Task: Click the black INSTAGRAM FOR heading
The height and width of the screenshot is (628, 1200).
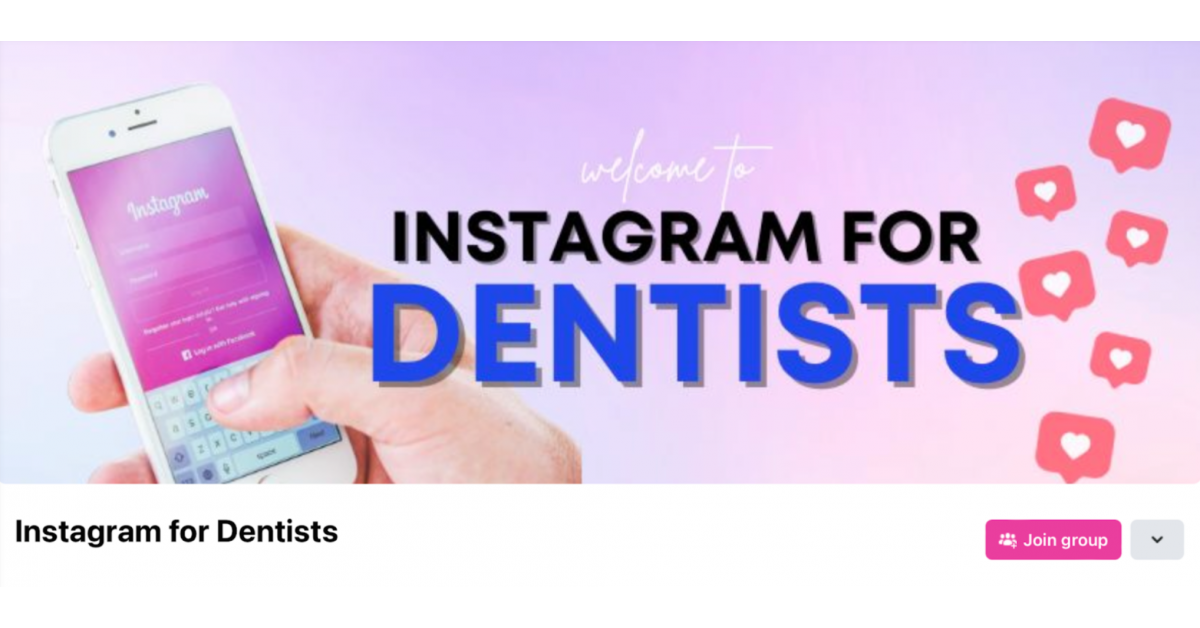Action: point(686,238)
